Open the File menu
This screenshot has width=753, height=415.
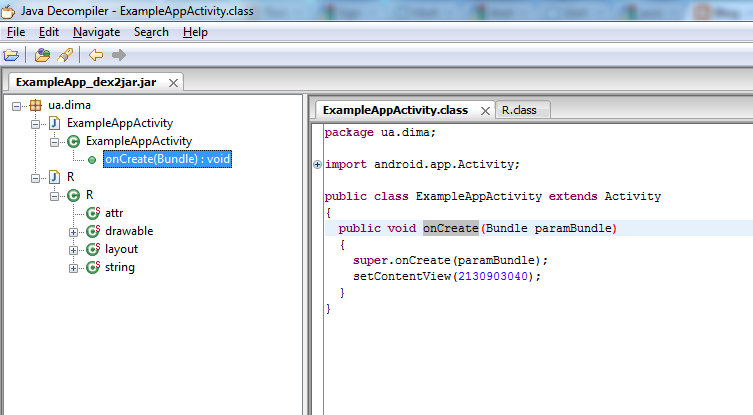(x=16, y=32)
